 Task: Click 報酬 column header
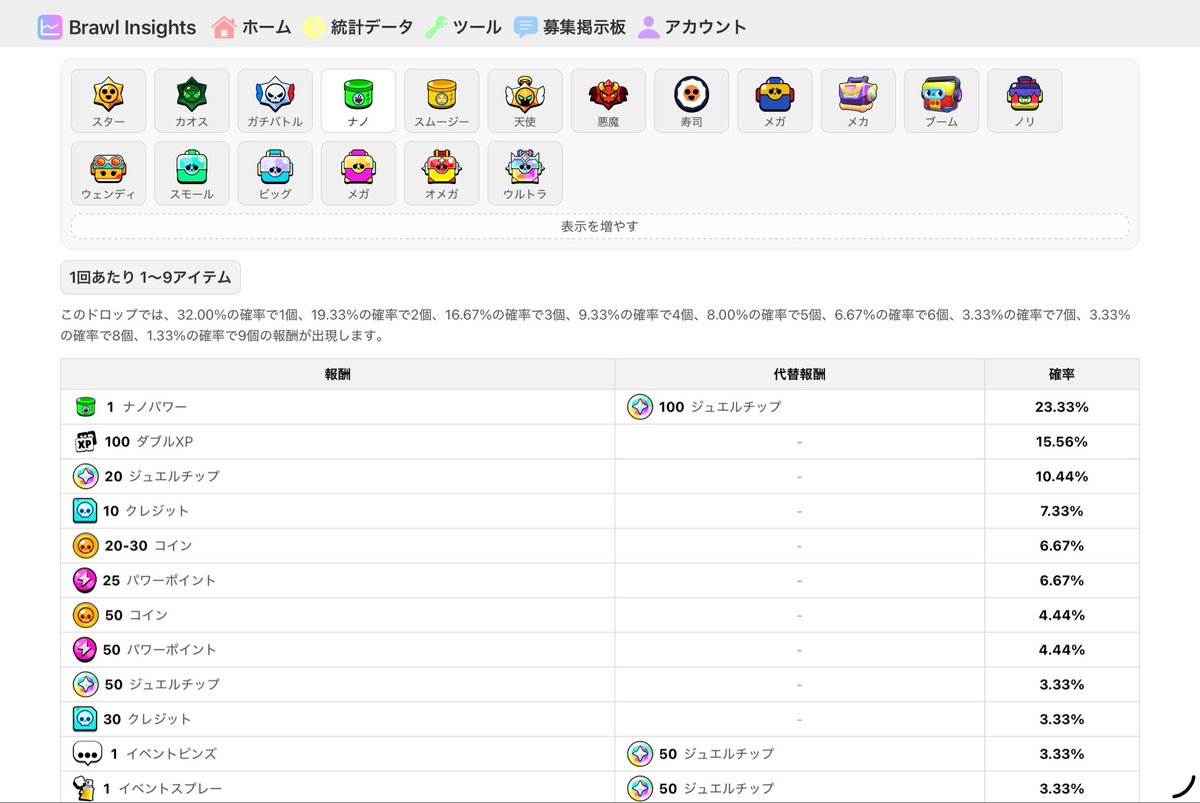pyautogui.click(x=338, y=374)
